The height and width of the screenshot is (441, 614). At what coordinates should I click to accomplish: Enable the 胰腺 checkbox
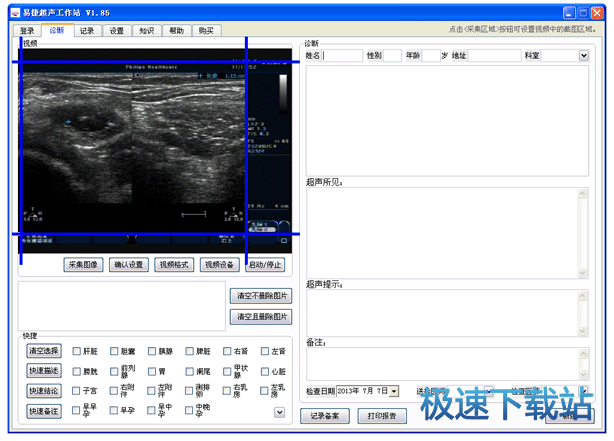click(x=152, y=351)
